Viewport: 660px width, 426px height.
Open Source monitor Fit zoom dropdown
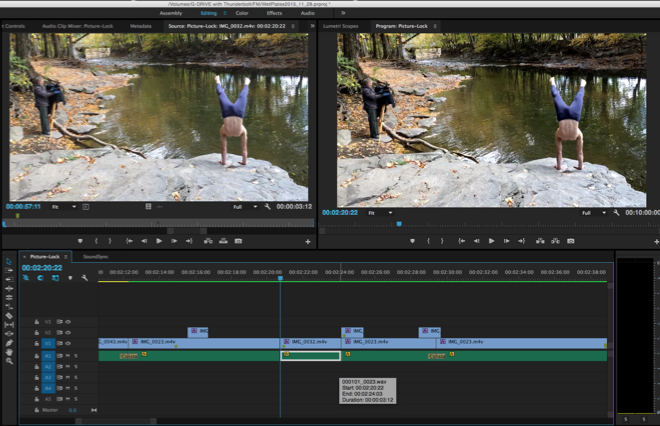click(64, 207)
